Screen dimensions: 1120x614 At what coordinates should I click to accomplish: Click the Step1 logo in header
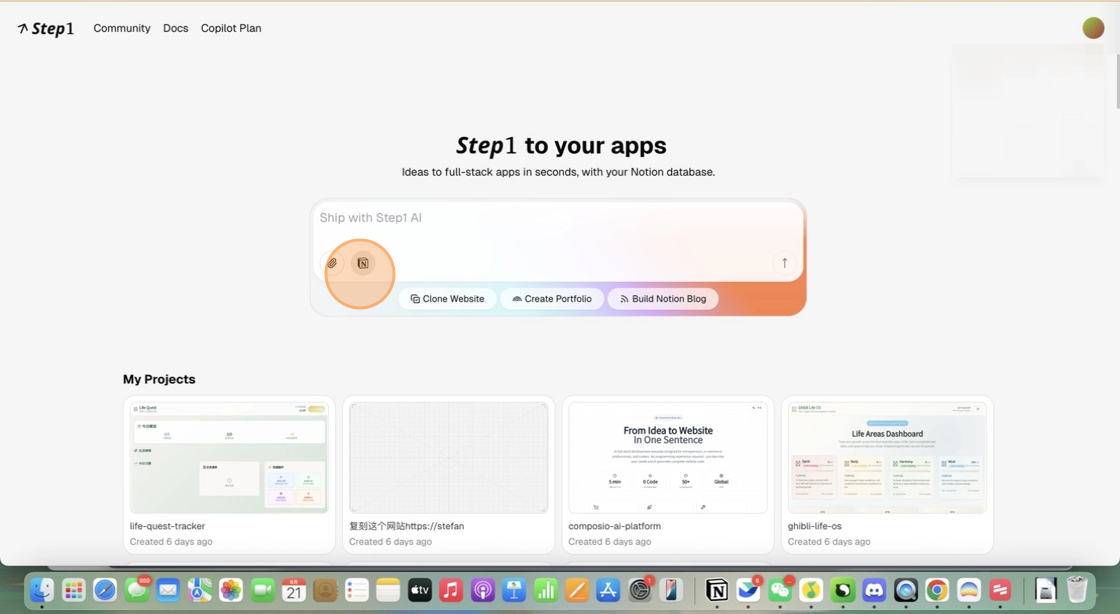click(x=46, y=29)
